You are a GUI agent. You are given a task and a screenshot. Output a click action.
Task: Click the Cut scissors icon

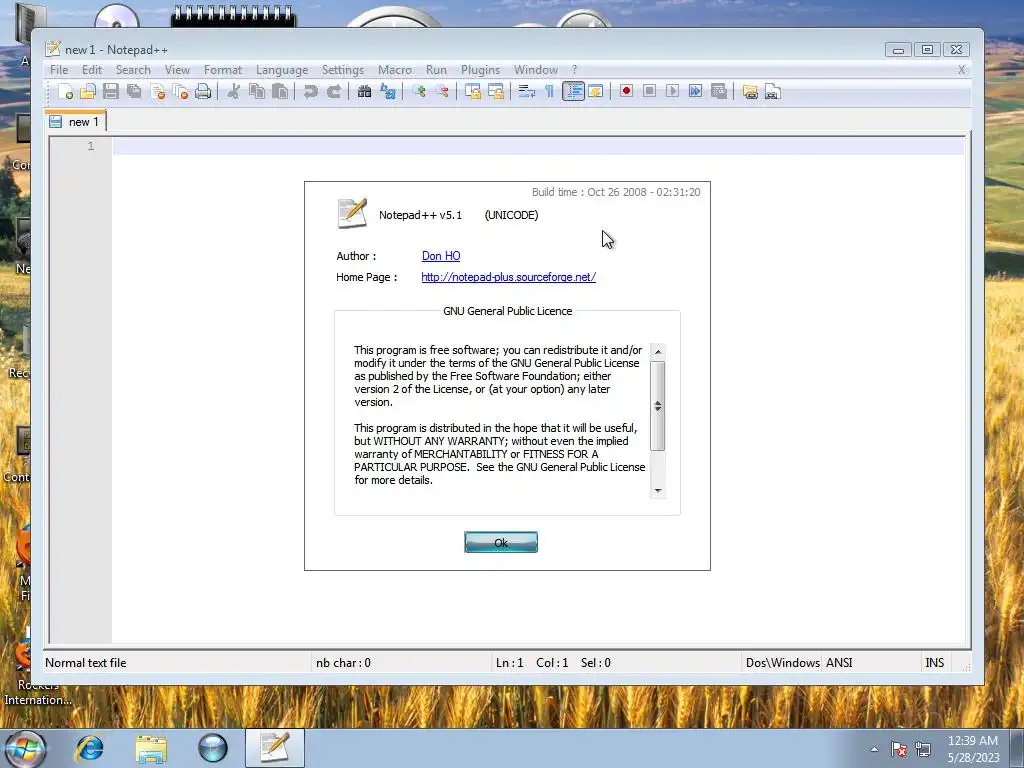pyautogui.click(x=233, y=91)
